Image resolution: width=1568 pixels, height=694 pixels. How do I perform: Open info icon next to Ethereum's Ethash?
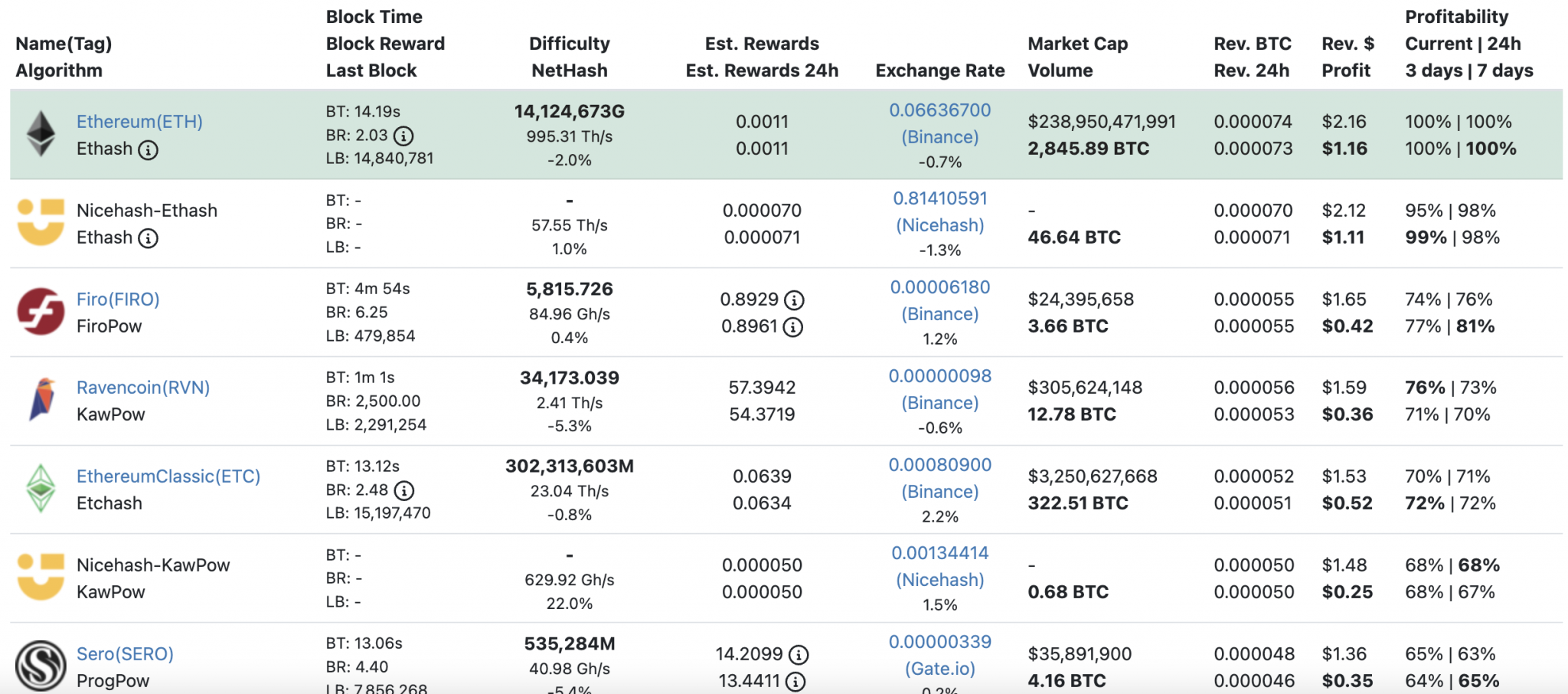coord(149,149)
